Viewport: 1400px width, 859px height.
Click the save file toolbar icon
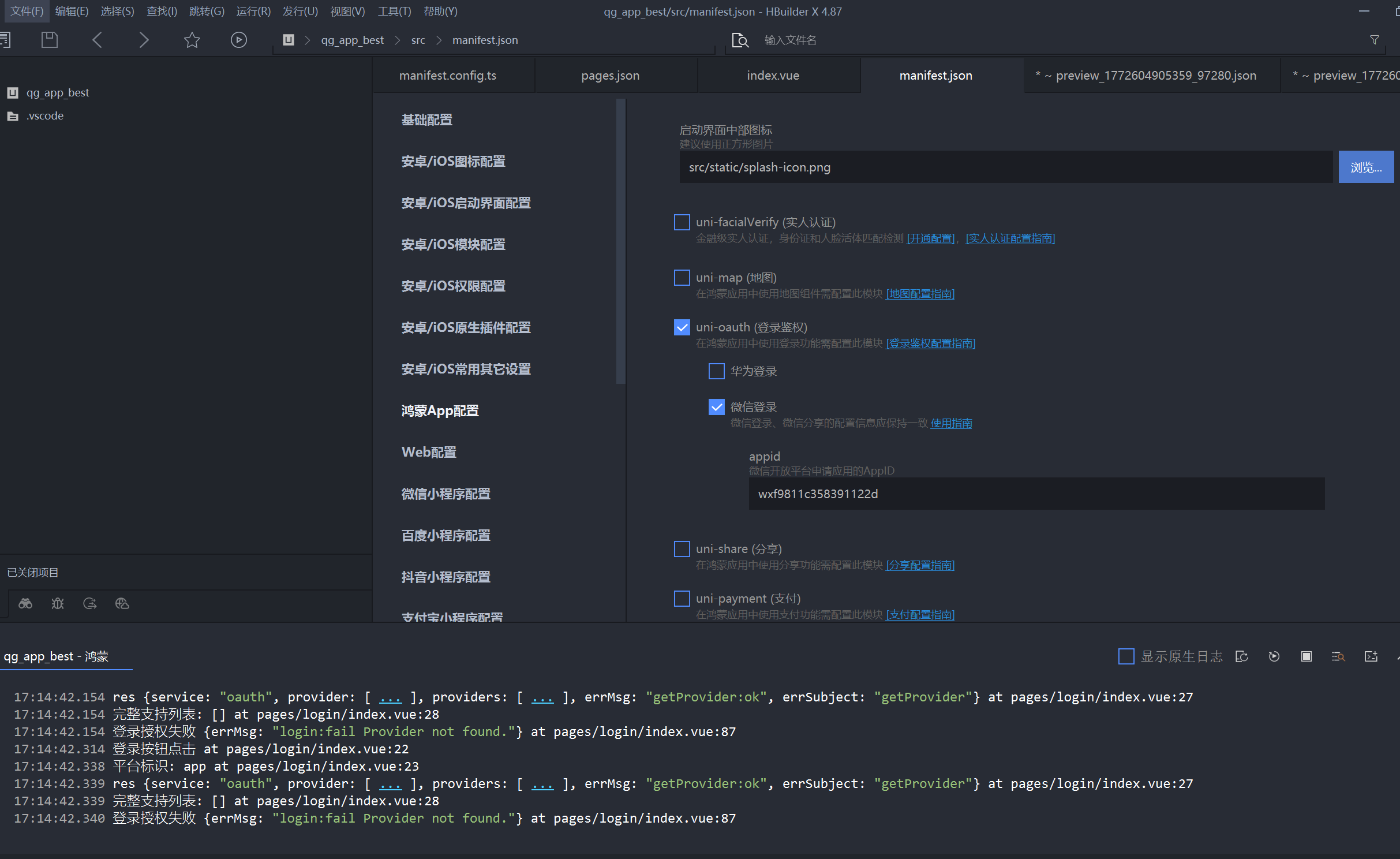coord(50,40)
